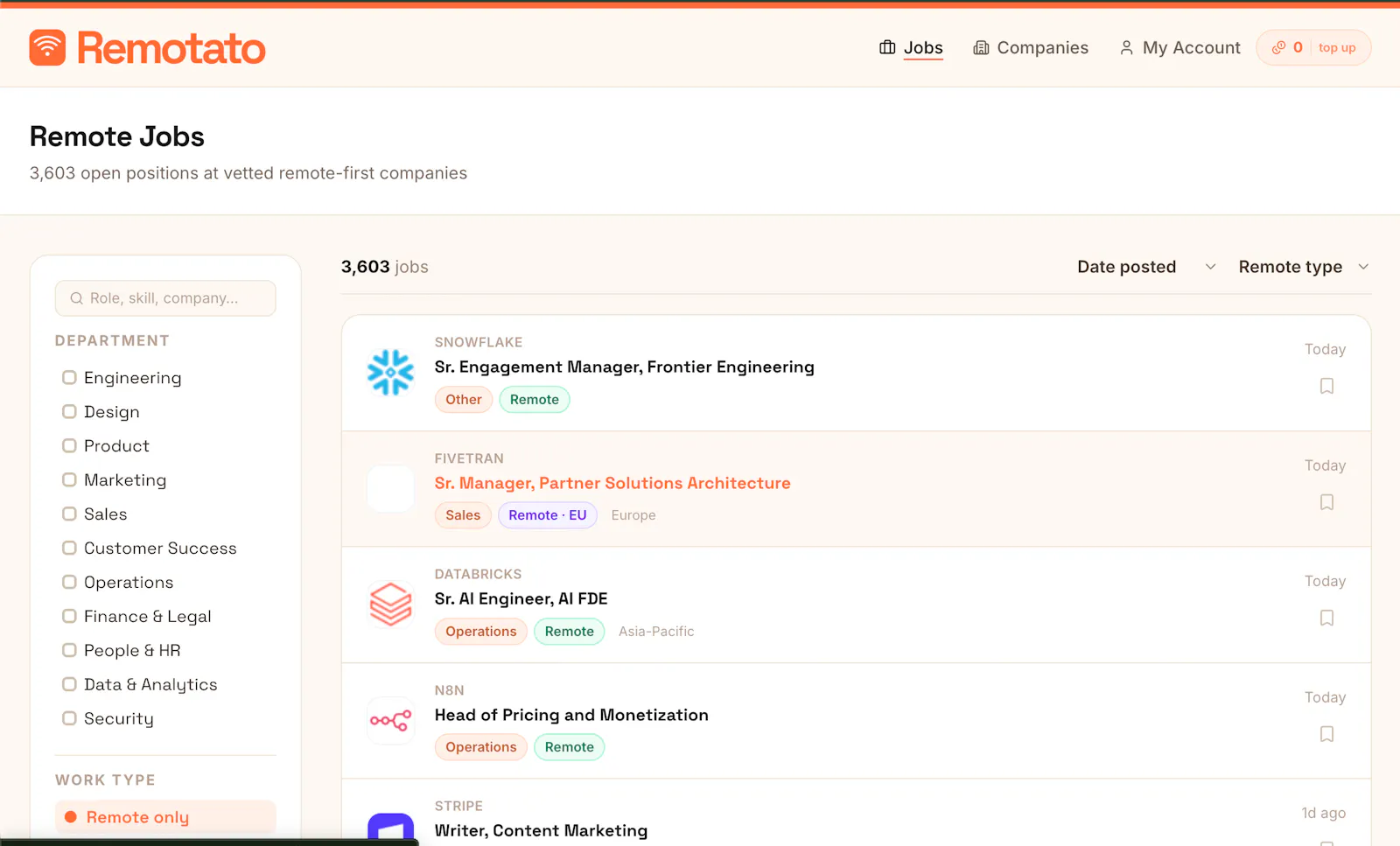The height and width of the screenshot is (846, 1400).
Task: Click the Databricks company logo
Action: pos(390,605)
